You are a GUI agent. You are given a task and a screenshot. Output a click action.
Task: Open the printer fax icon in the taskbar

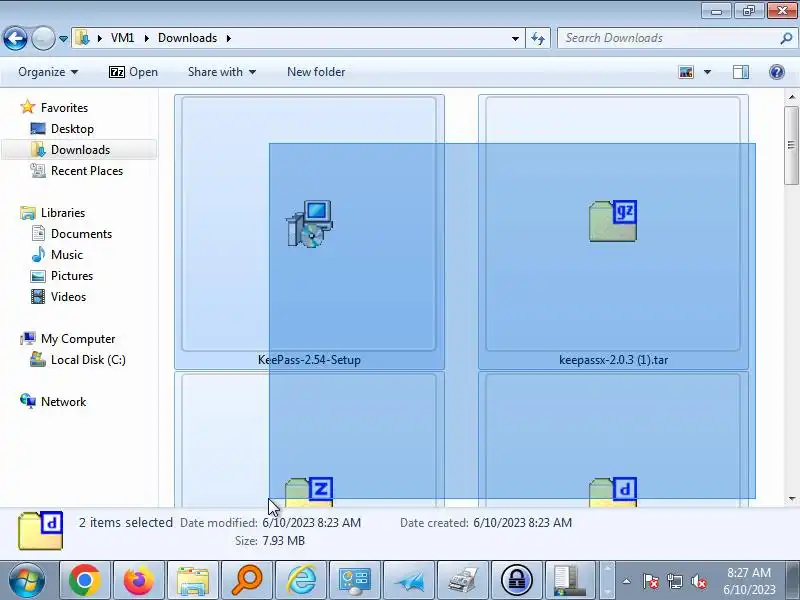463,580
